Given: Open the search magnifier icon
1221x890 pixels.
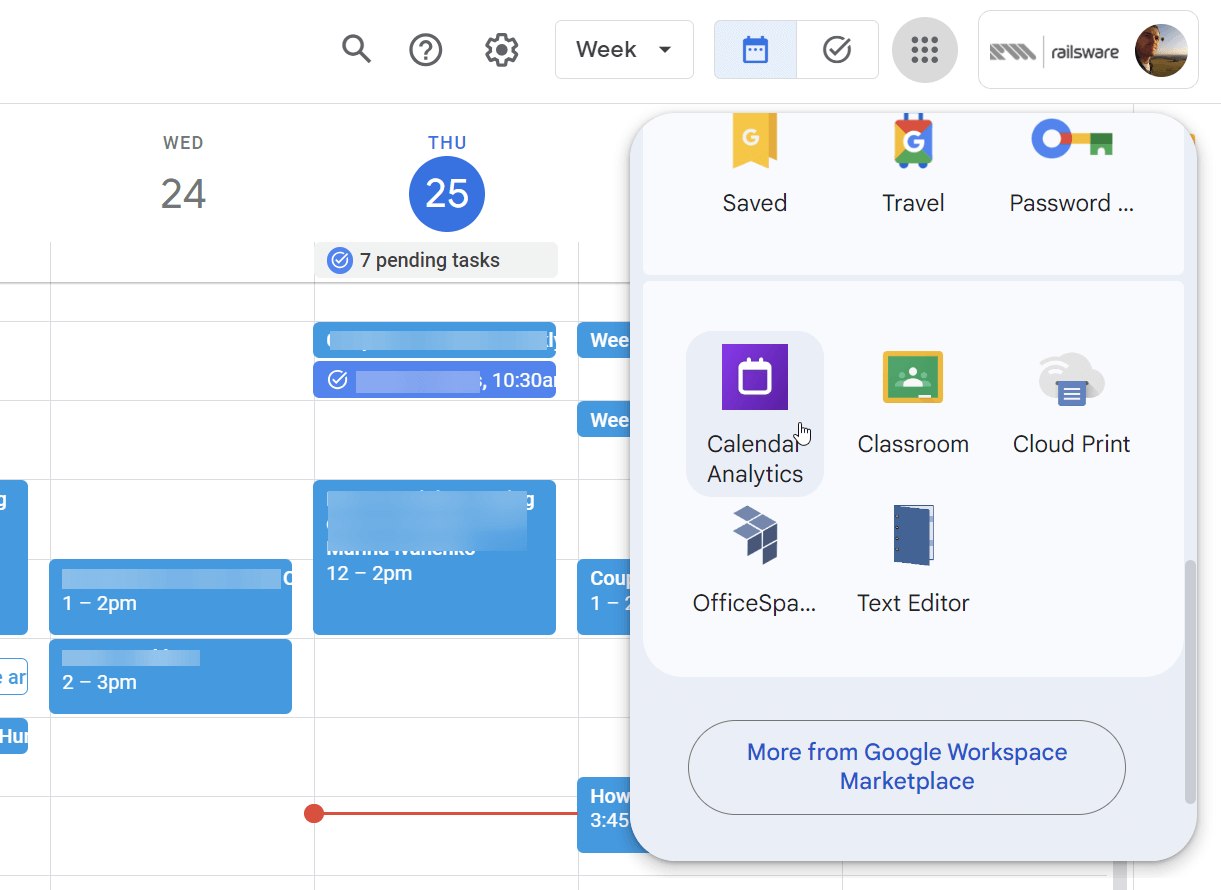Looking at the screenshot, I should (x=356, y=49).
